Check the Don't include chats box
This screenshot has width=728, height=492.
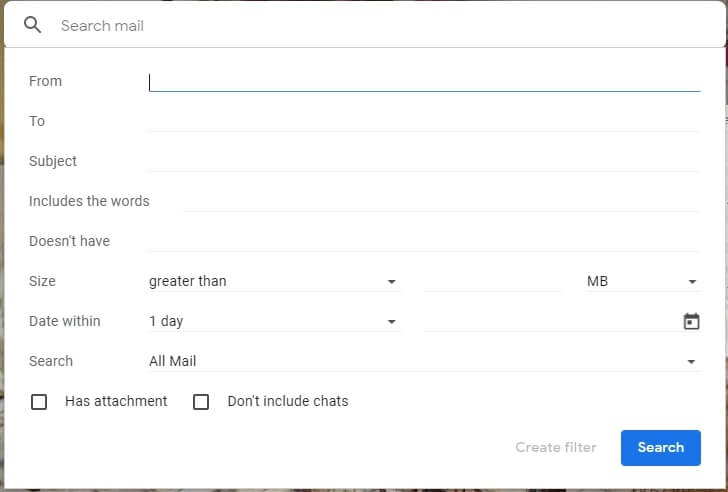point(201,401)
